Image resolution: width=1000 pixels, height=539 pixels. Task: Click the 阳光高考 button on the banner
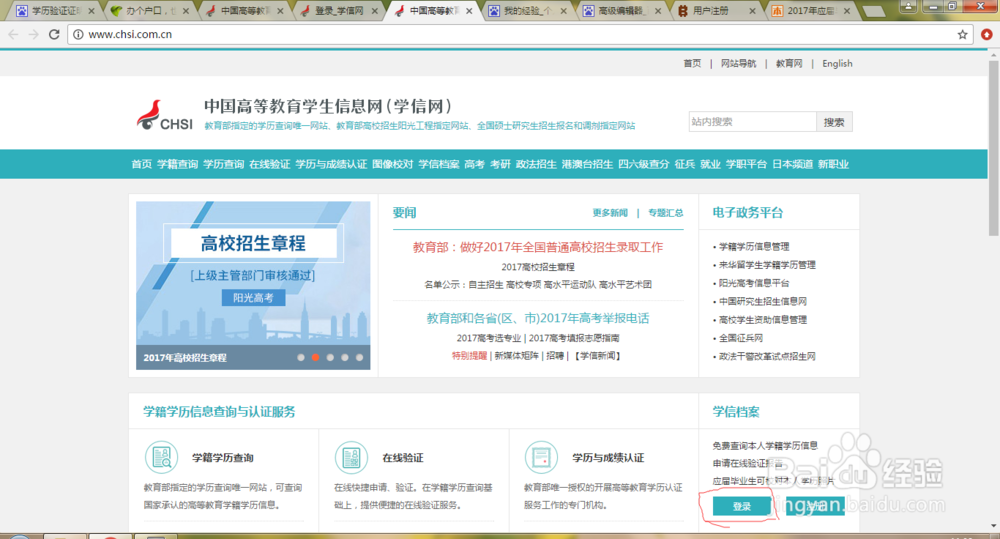coord(253,298)
